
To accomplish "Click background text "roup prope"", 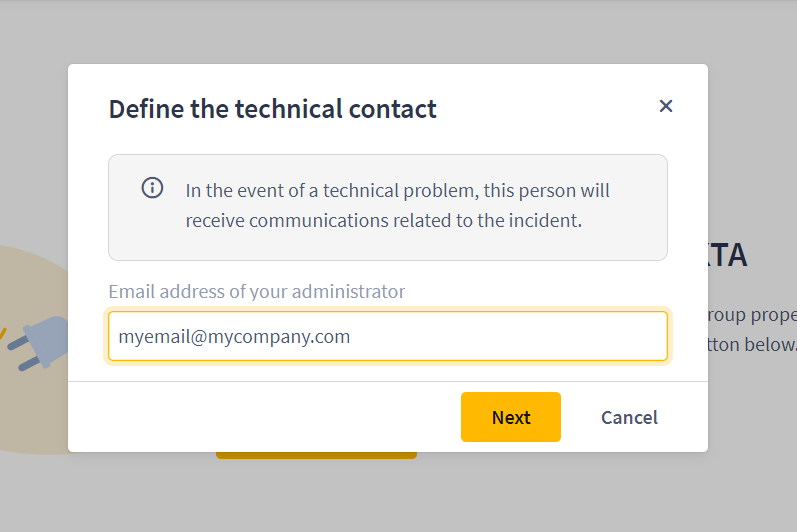I will tap(752, 315).
